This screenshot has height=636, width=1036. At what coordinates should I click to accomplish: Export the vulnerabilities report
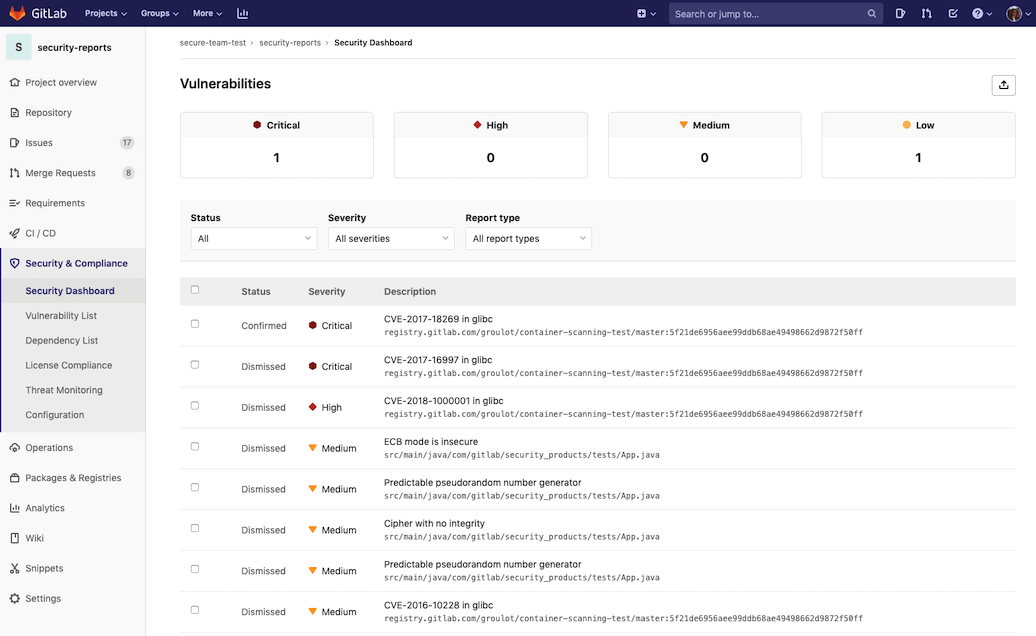(1003, 85)
